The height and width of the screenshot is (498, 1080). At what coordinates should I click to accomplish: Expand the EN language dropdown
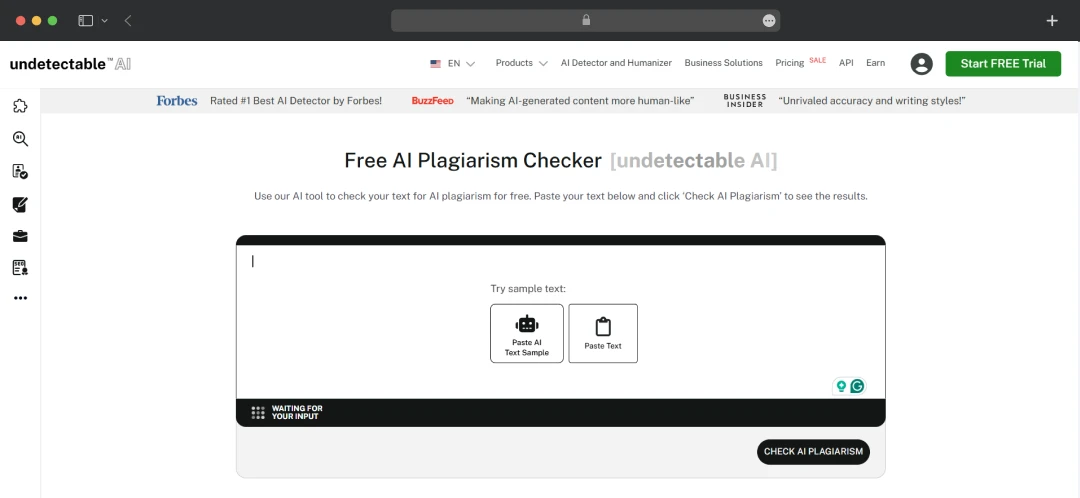(x=462, y=63)
